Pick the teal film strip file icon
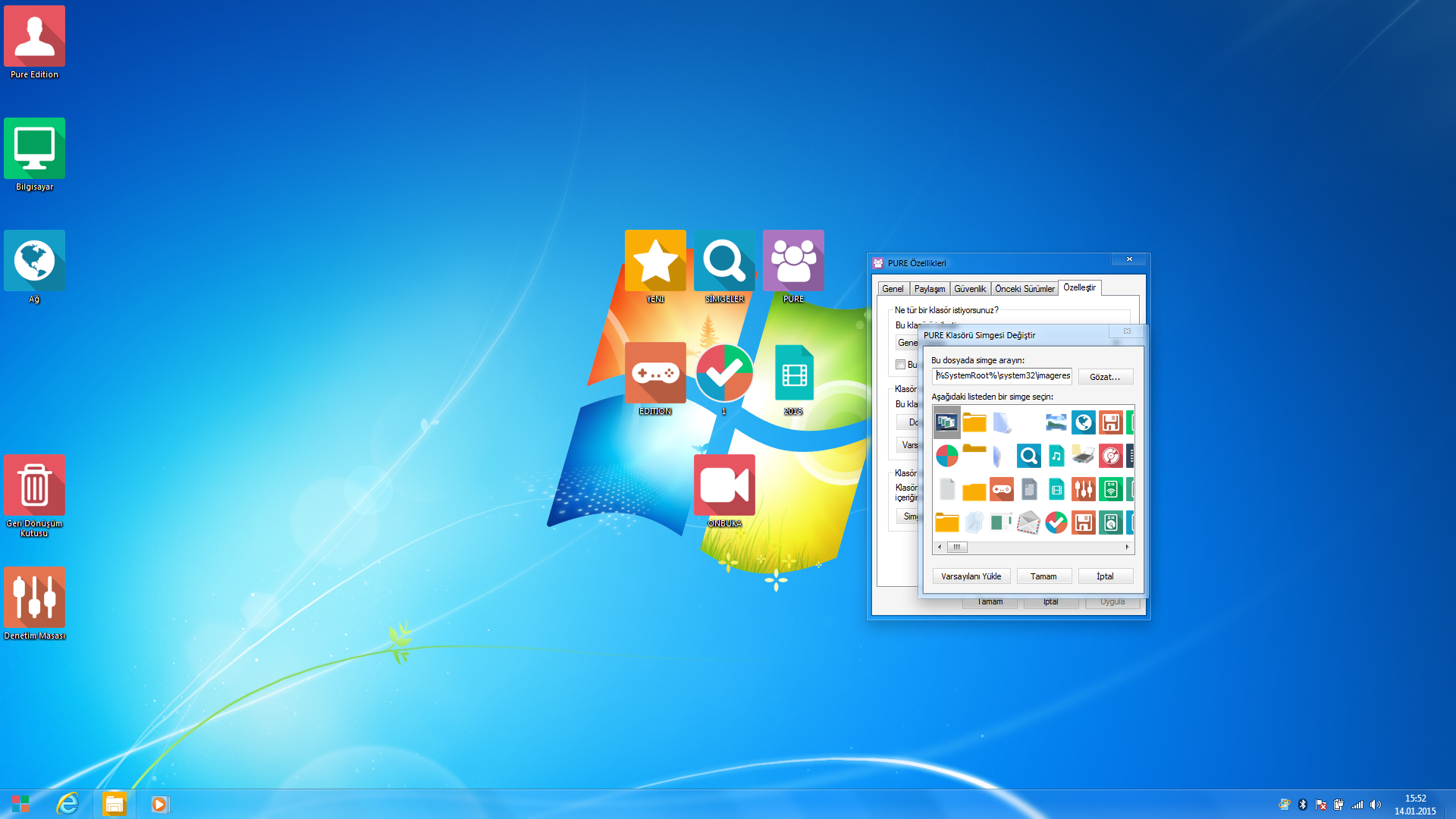 tap(1056, 489)
